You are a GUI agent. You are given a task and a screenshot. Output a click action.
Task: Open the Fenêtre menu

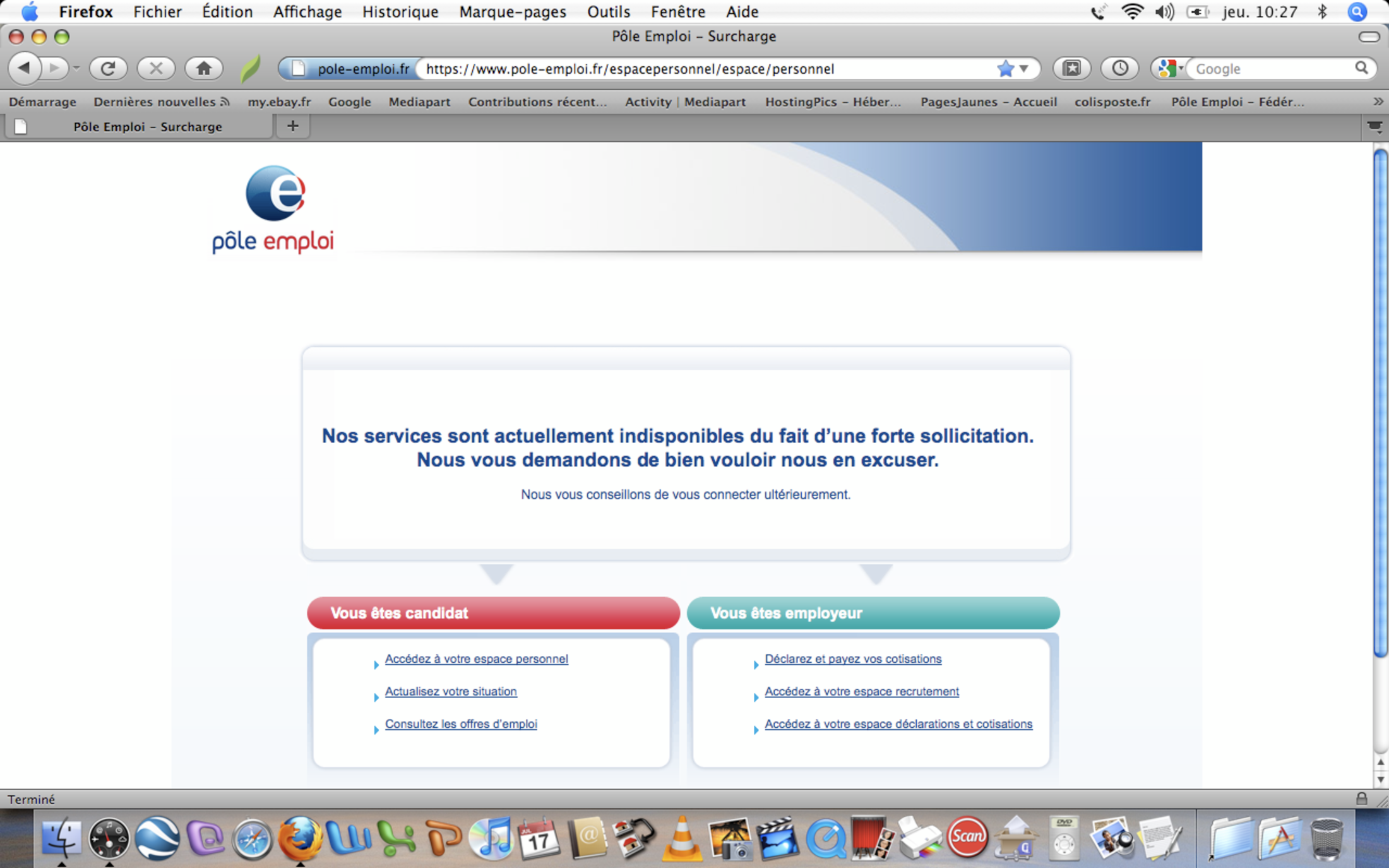[x=678, y=11]
